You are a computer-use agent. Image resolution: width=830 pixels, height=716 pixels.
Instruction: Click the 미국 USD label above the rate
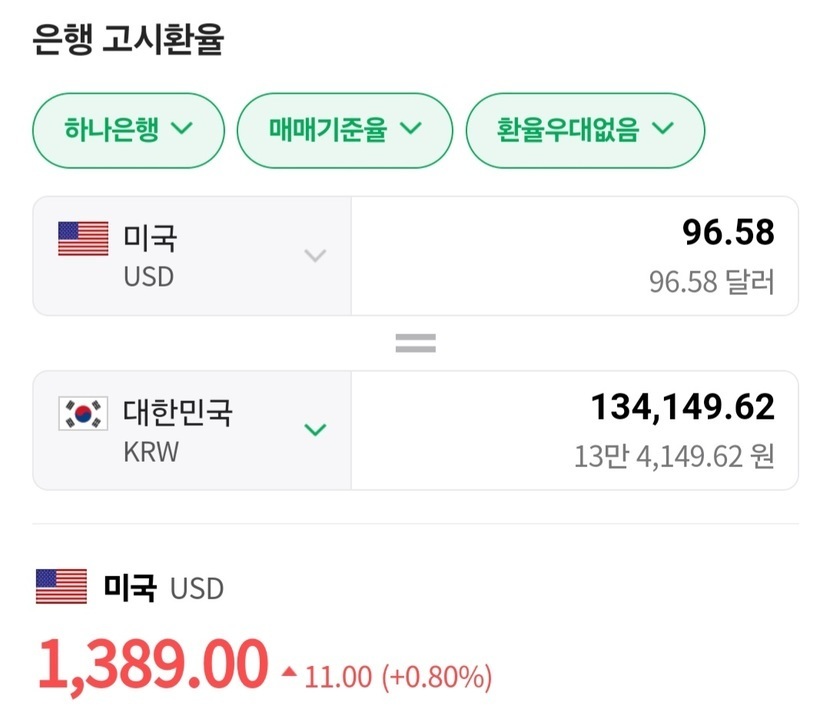click(x=163, y=587)
